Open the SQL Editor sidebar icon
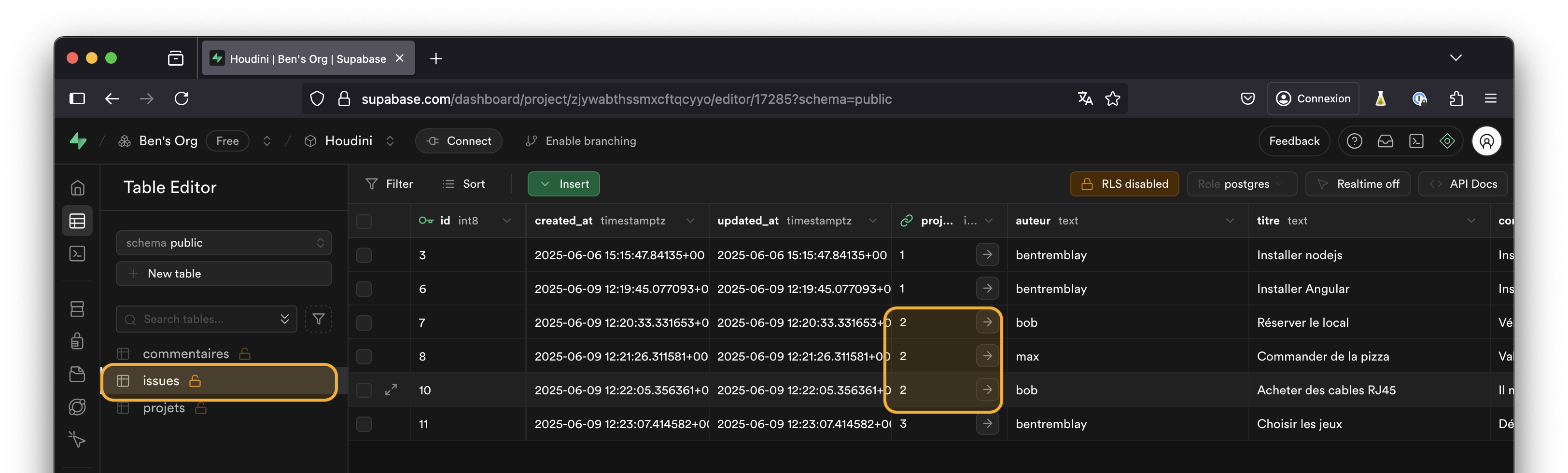Viewport: 1568px width, 473px height. point(77,253)
